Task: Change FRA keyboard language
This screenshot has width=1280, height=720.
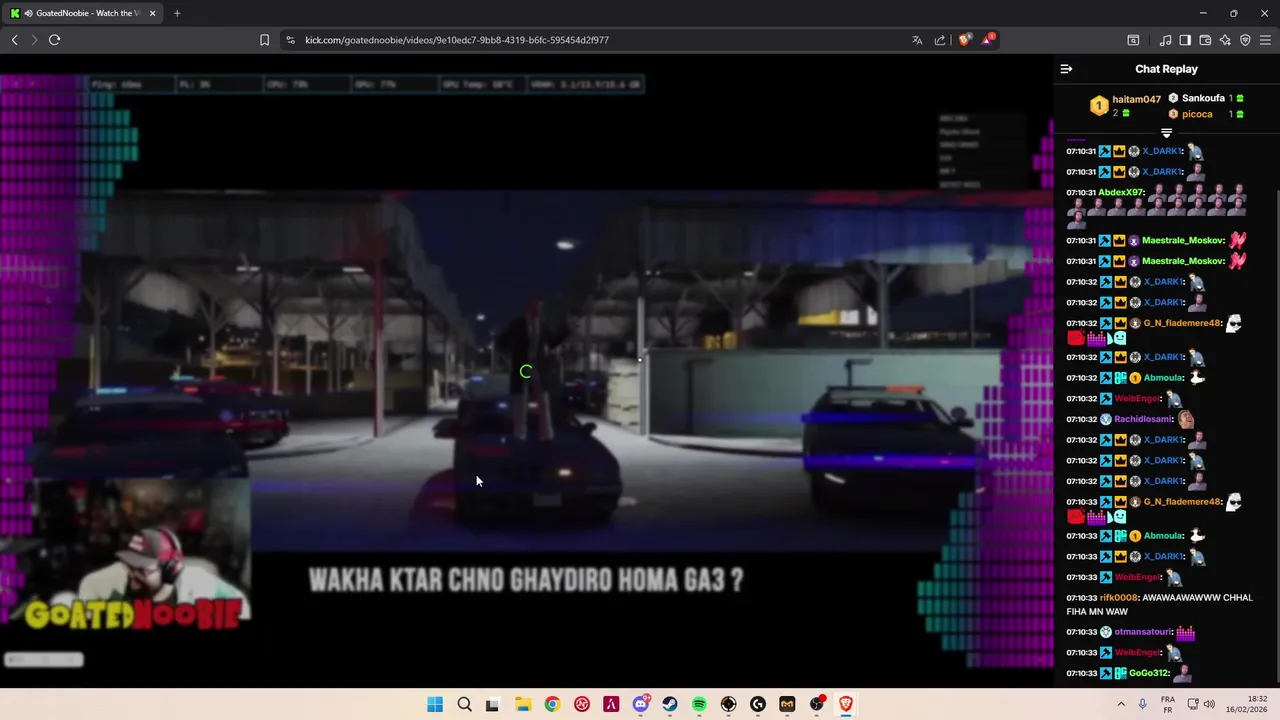Action: tap(1168, 704)
